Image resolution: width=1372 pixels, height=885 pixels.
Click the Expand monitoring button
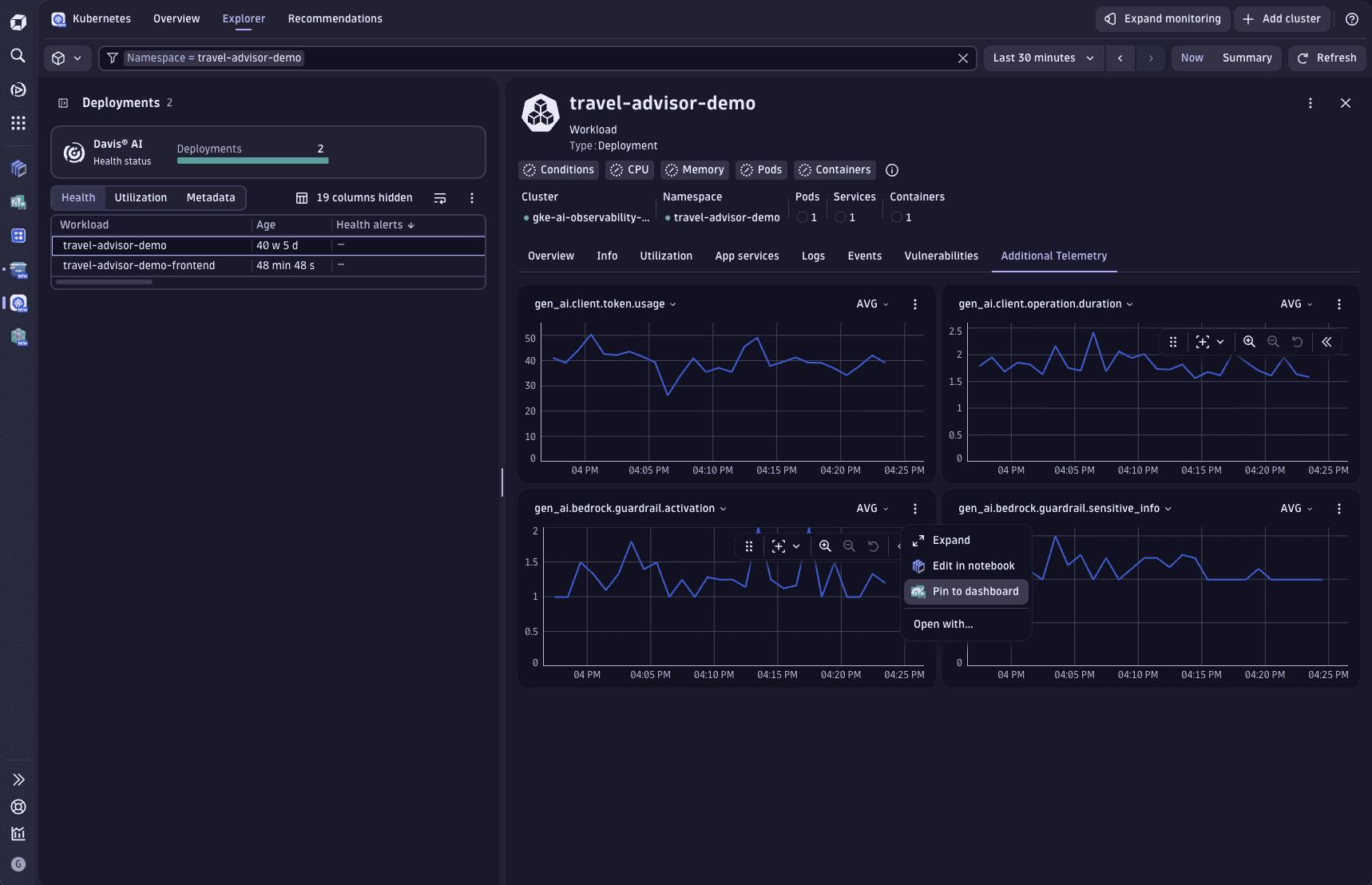click(x=1162, y=18)
